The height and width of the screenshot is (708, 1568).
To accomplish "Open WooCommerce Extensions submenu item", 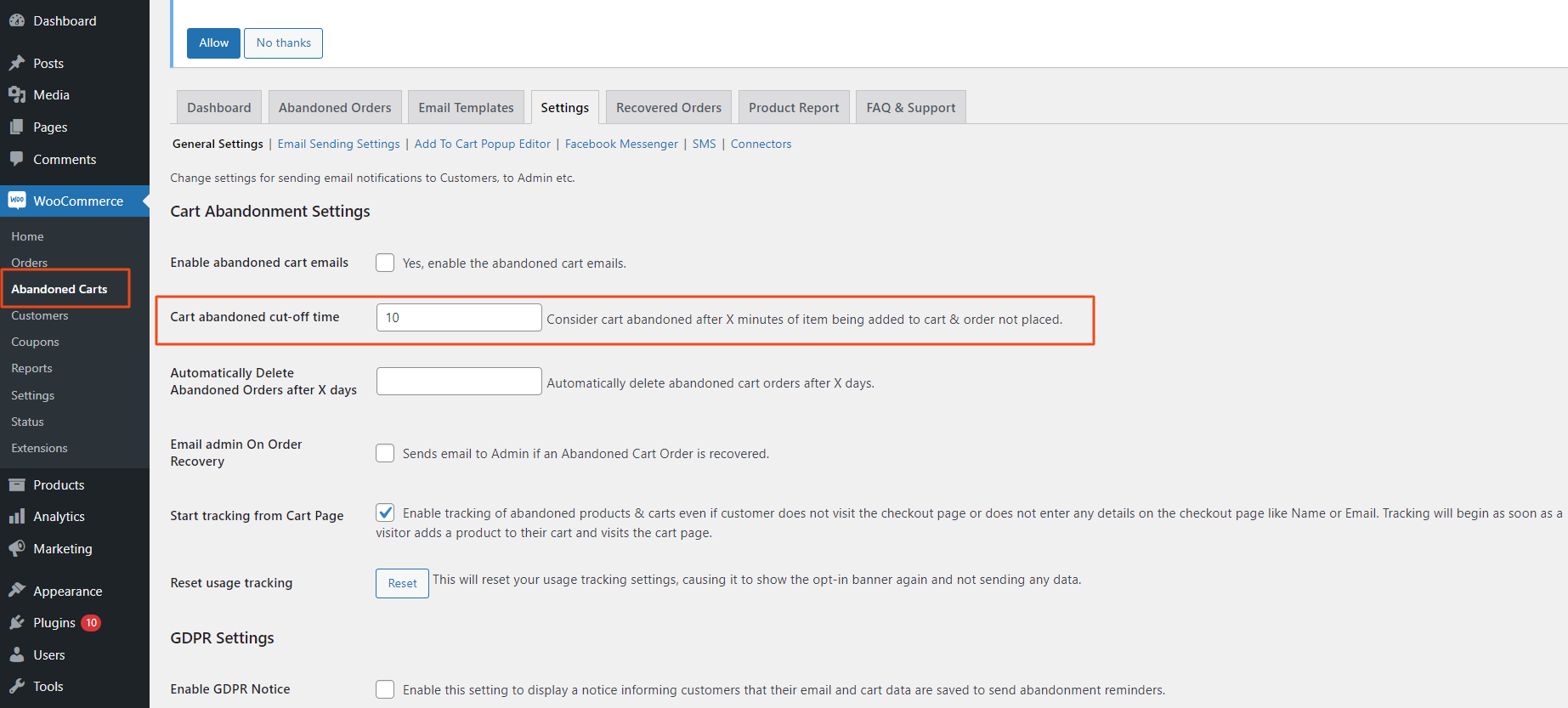I will tap(39, 448).
